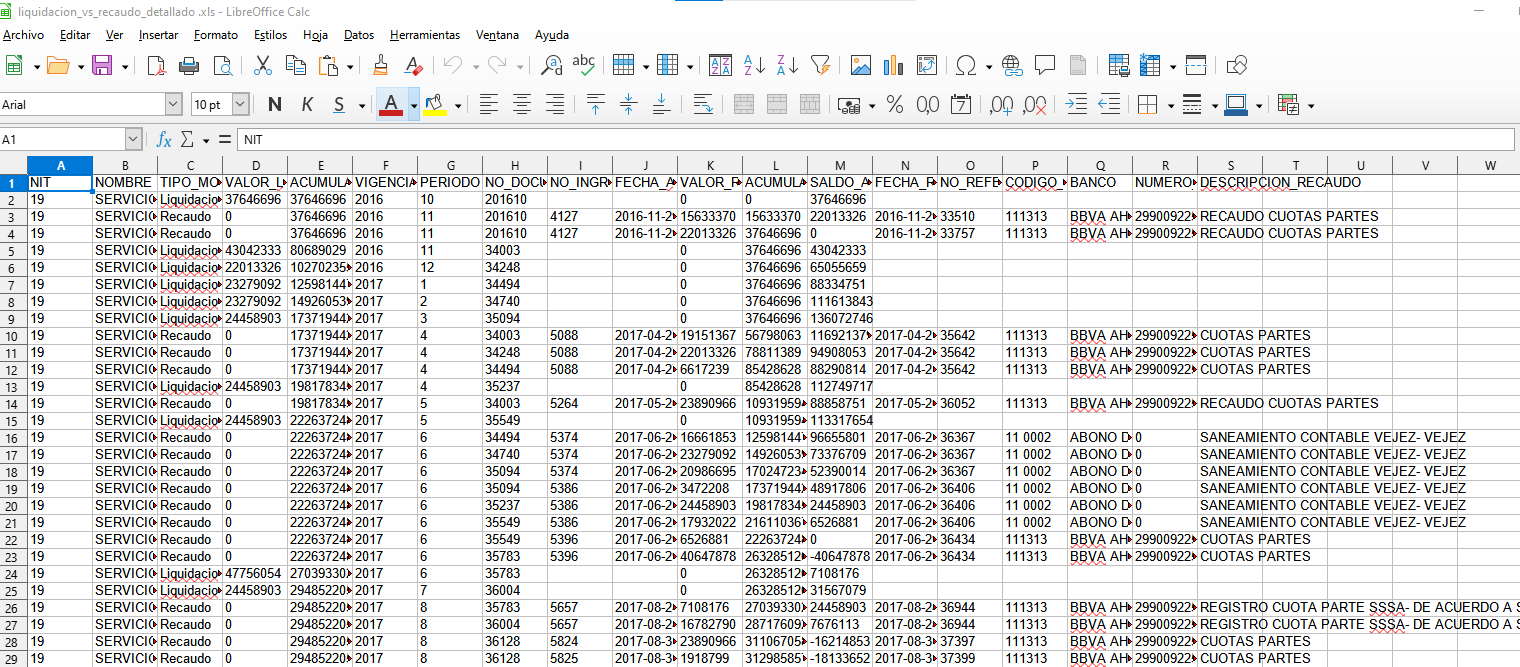Screen dimensions: 1520x667
Task: Open the Name Box dropdown arrow
Action: click(134, 140)
